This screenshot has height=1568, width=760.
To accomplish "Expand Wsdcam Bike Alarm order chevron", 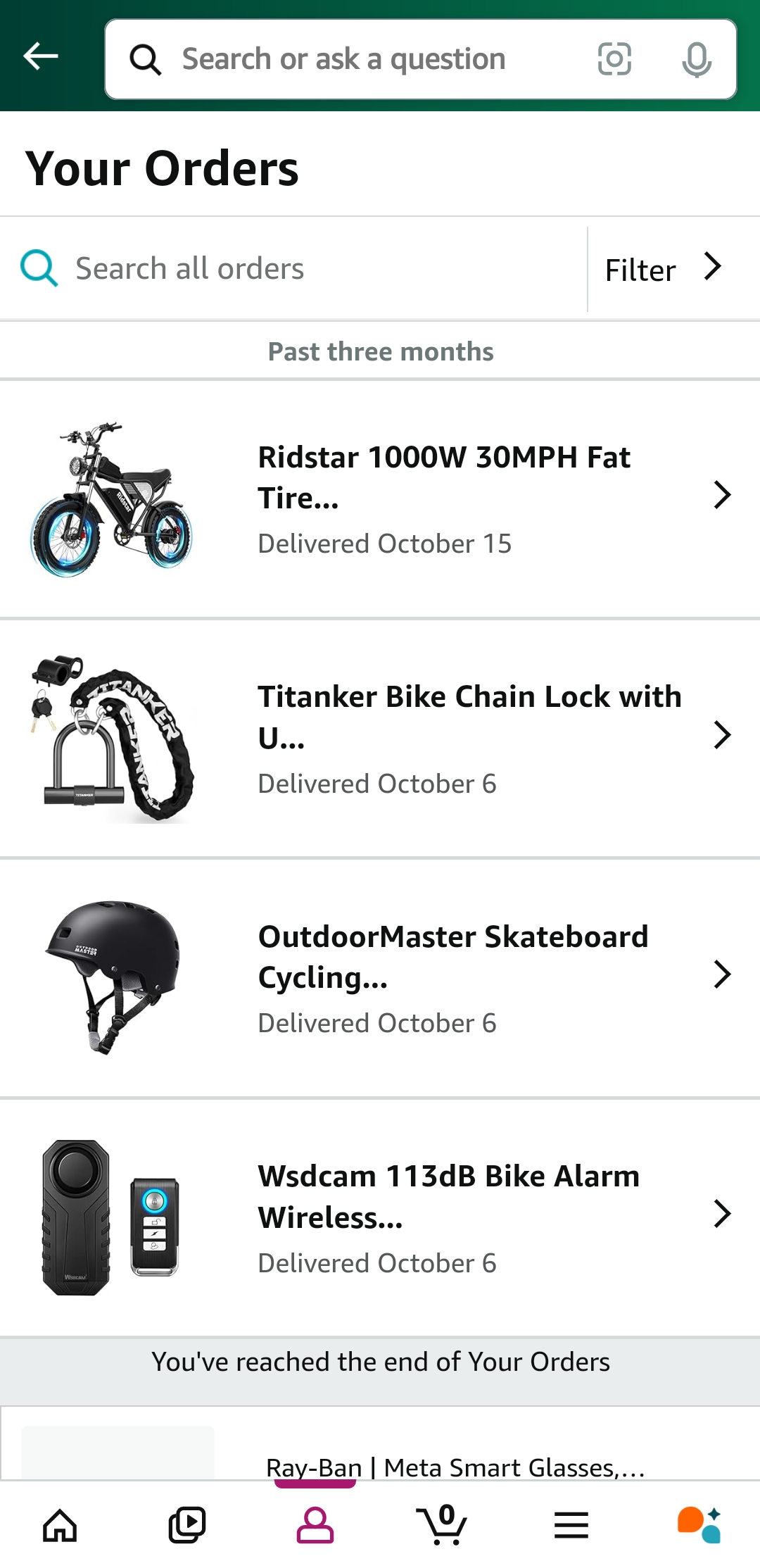I will (x=722, y=1214).
